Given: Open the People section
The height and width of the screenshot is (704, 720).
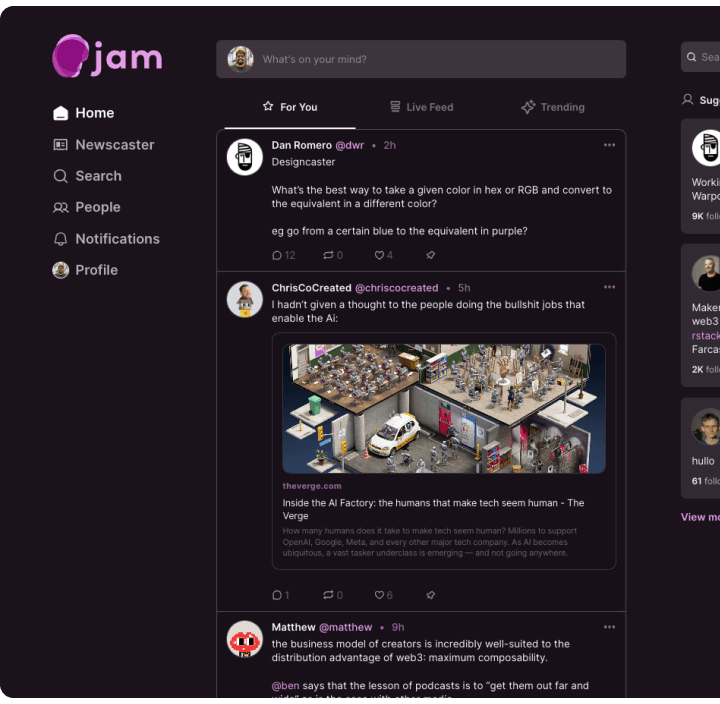Looking at the screenshot, I should pyautogui.click(x=87, y=207).
